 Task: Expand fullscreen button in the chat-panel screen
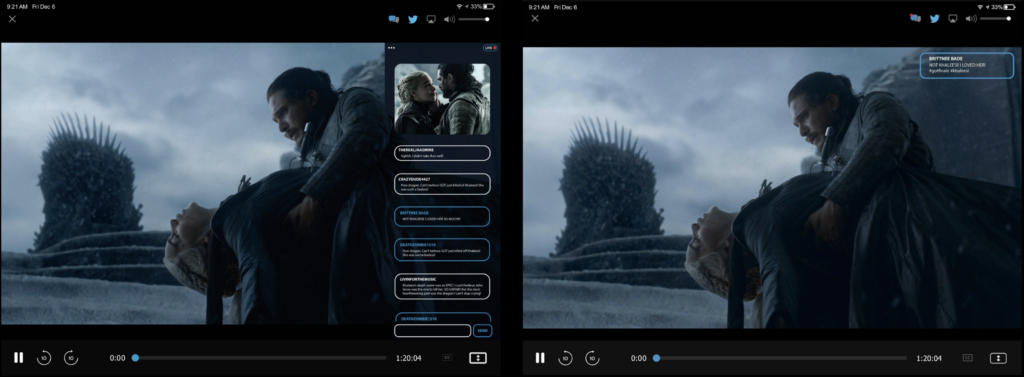(477, 358)
